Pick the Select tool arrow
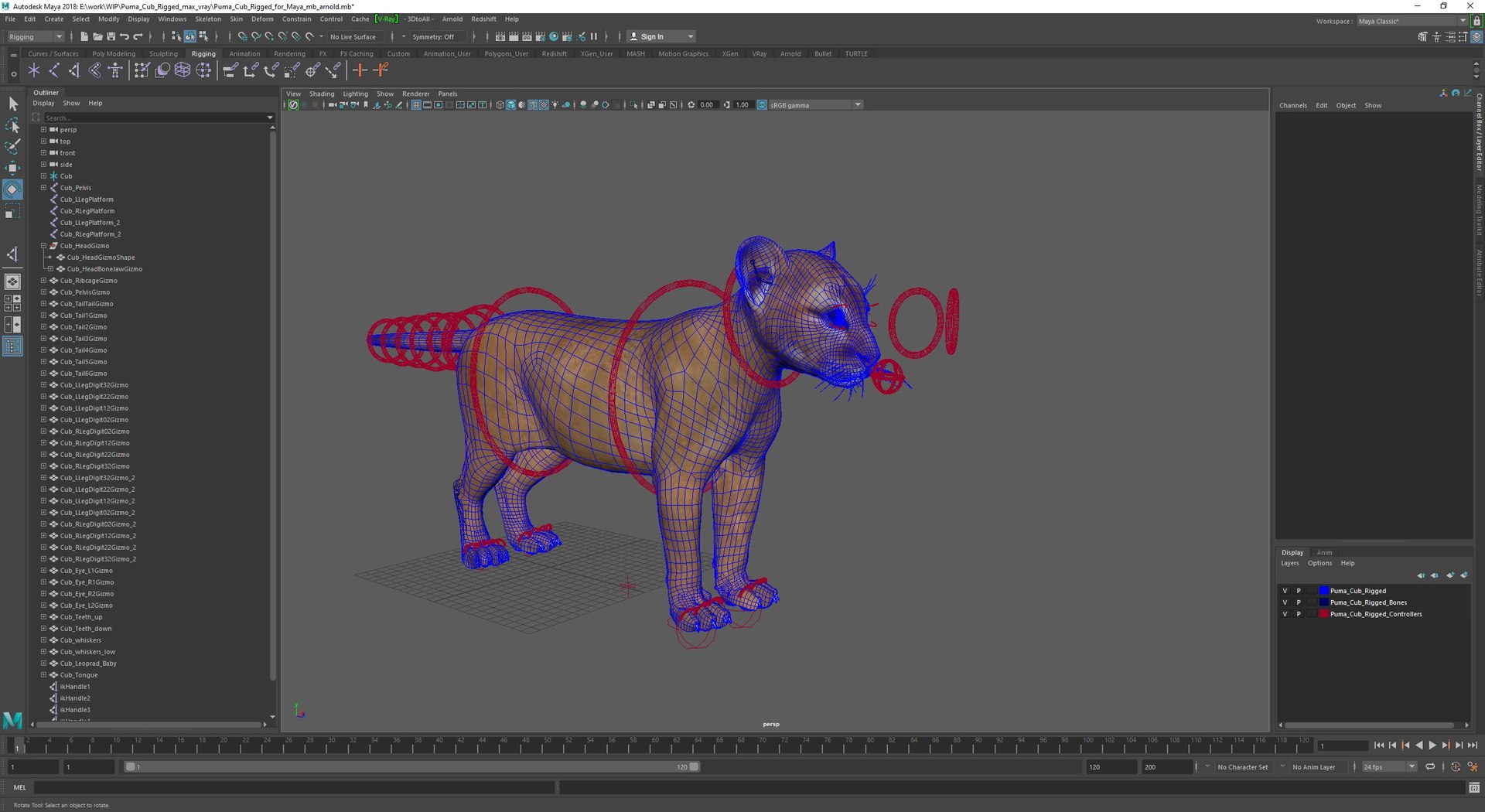Image resolution: width=1485 pixels, height=812 pixels. (x=12, y=104)
